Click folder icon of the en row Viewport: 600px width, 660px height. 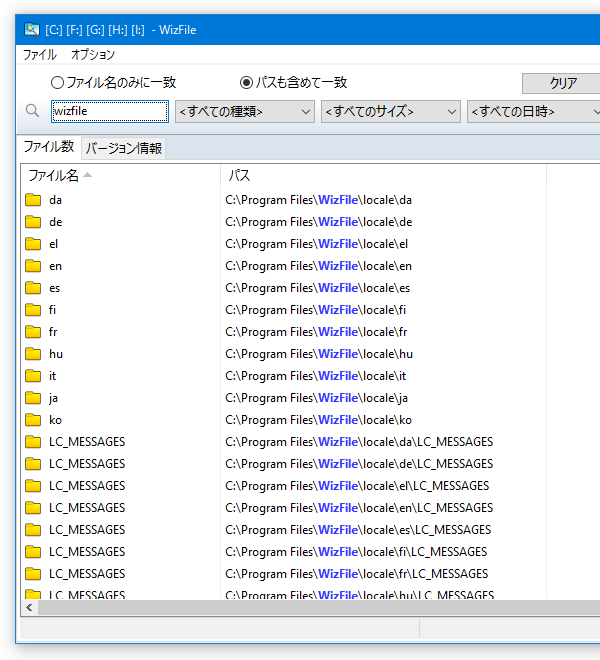(33, 266)
